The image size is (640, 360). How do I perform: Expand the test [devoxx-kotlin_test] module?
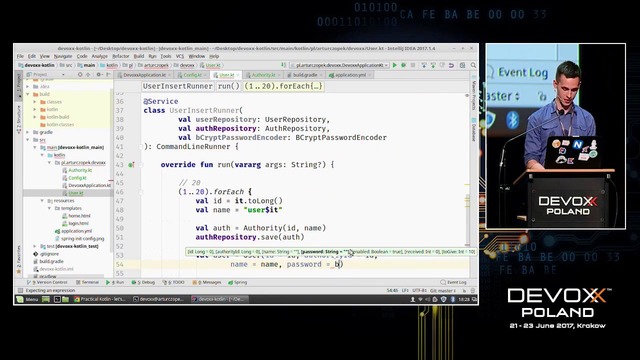[35, 246]
